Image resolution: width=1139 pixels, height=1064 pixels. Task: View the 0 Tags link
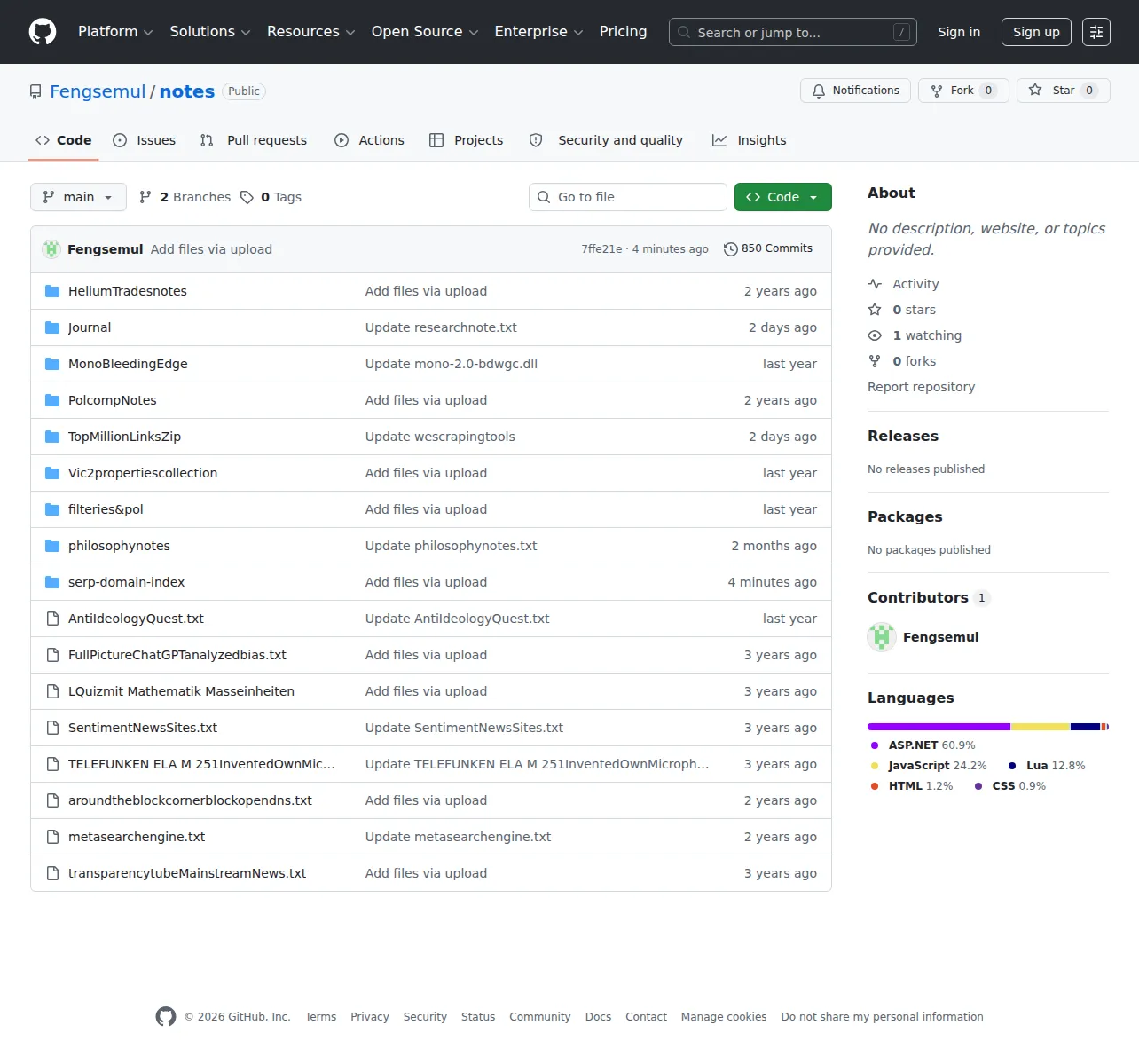(x=271, y=197)
